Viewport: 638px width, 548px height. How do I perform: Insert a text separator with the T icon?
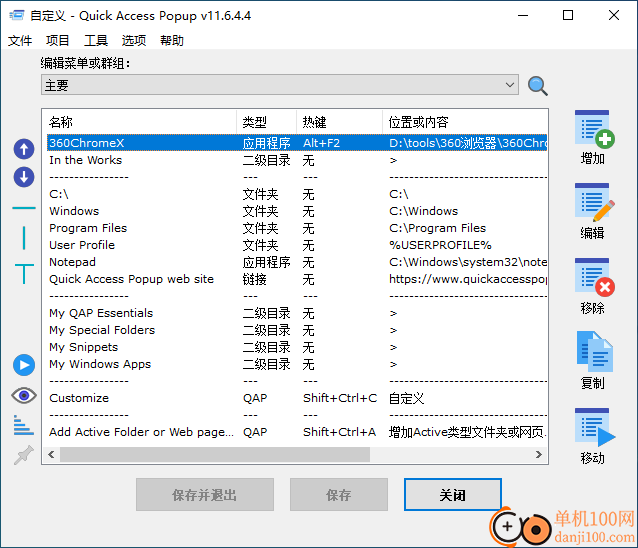(x=24, y=273)
